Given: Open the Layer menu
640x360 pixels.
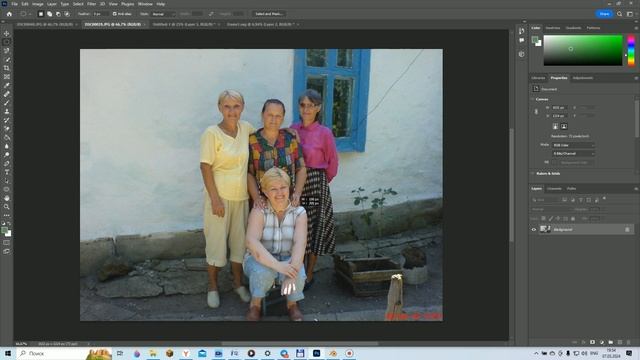Looking at the screenshot, I should coord(52,4).
